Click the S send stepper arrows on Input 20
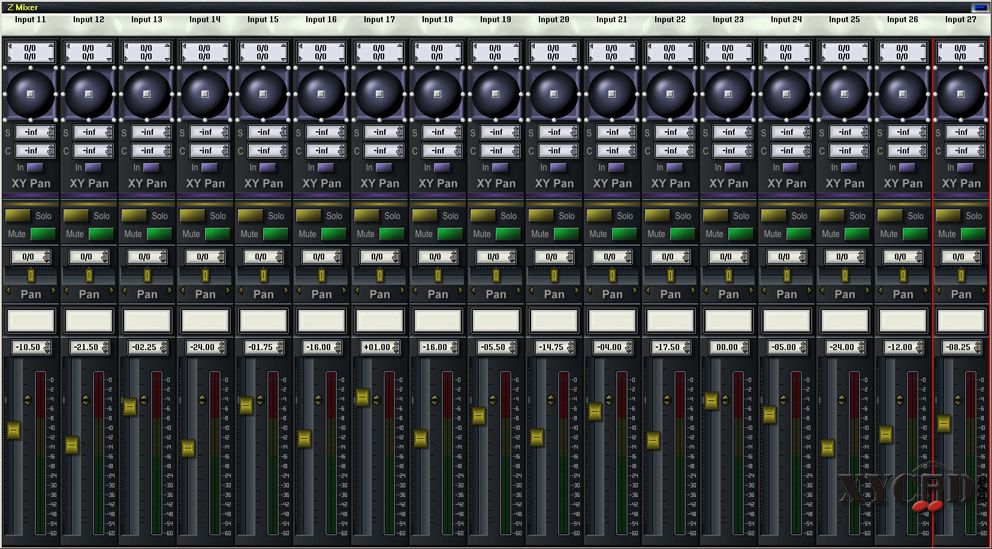Screen dimensions: 992x549 click(x=574, y=133)
